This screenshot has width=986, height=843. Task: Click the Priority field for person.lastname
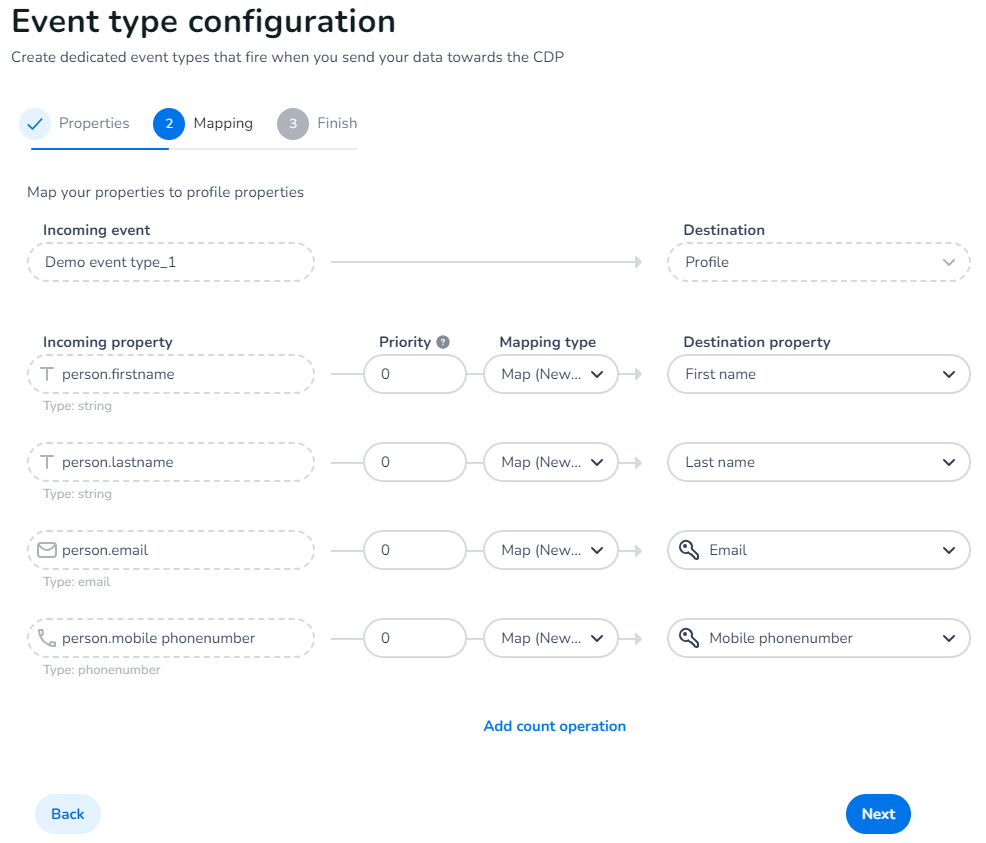414,462
